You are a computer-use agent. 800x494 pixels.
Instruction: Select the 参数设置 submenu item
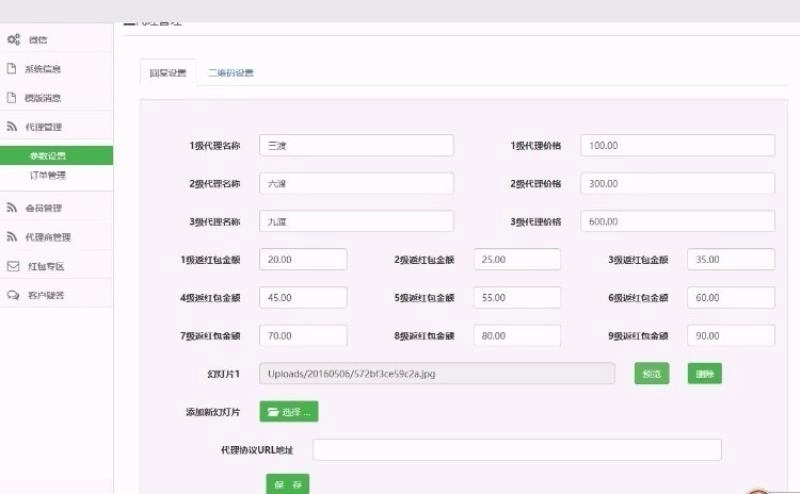click(56, 156)
